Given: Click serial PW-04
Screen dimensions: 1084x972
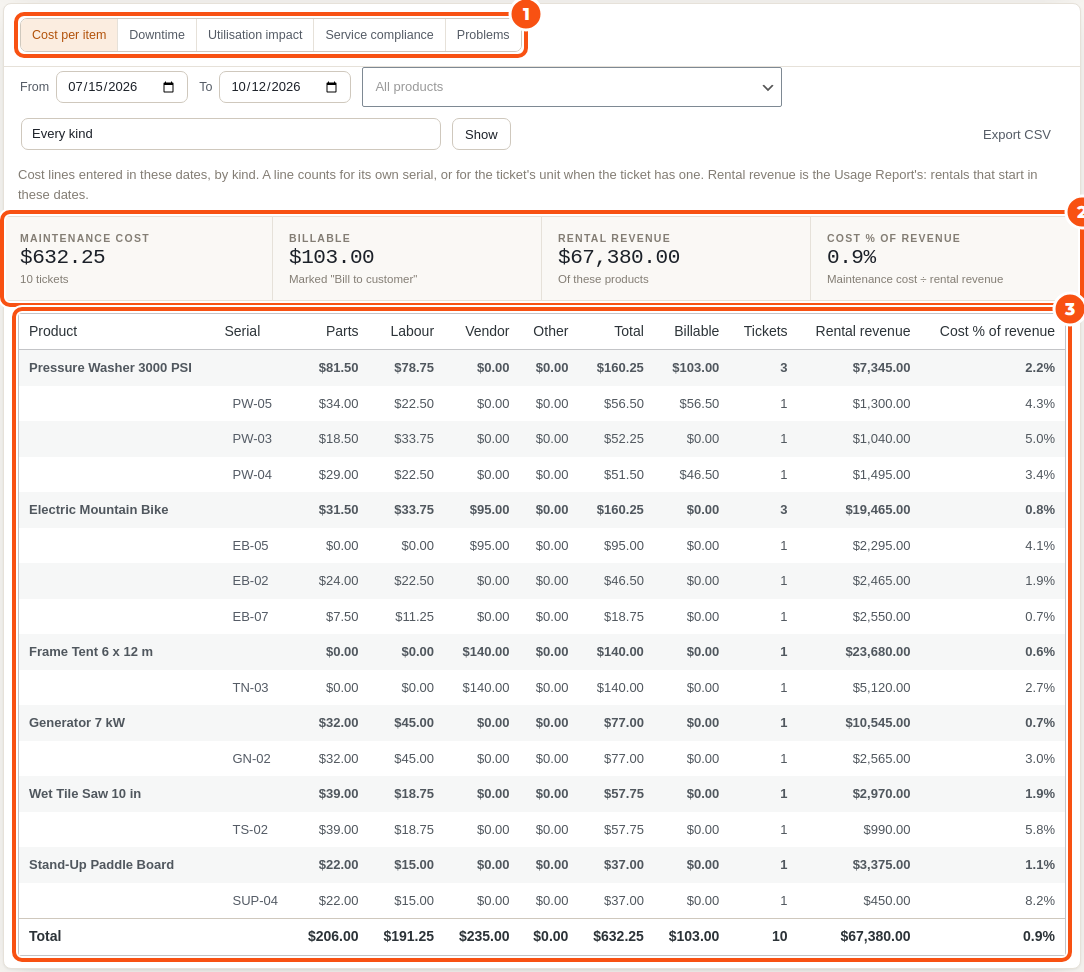Looking at the screenshot, I should tap(252, 475).
